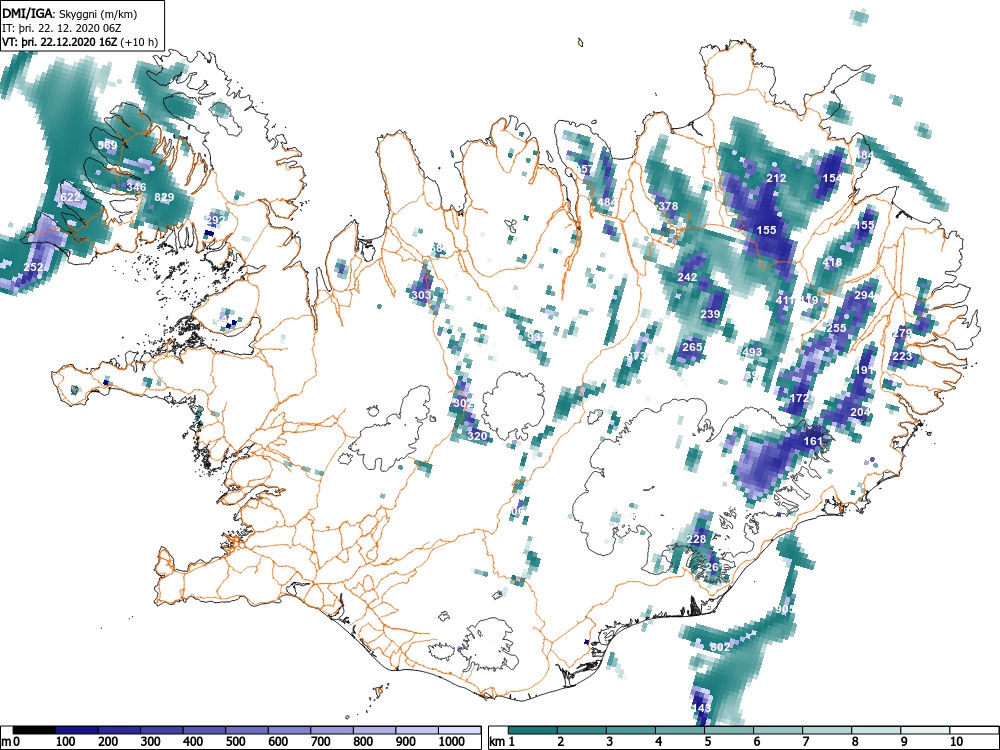Click the visibility value 569 on map
Viewport: 1000px width, 750px height.
pyautogui.click(x=107, y=145)
